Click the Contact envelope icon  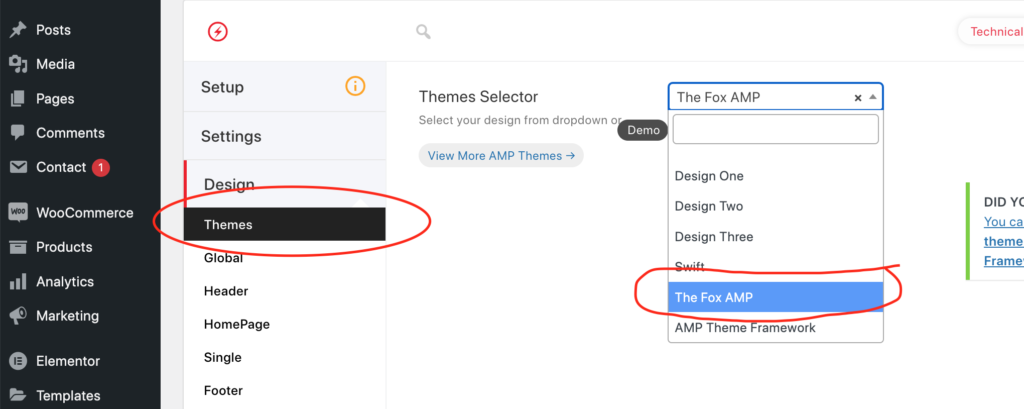point(18,167)
